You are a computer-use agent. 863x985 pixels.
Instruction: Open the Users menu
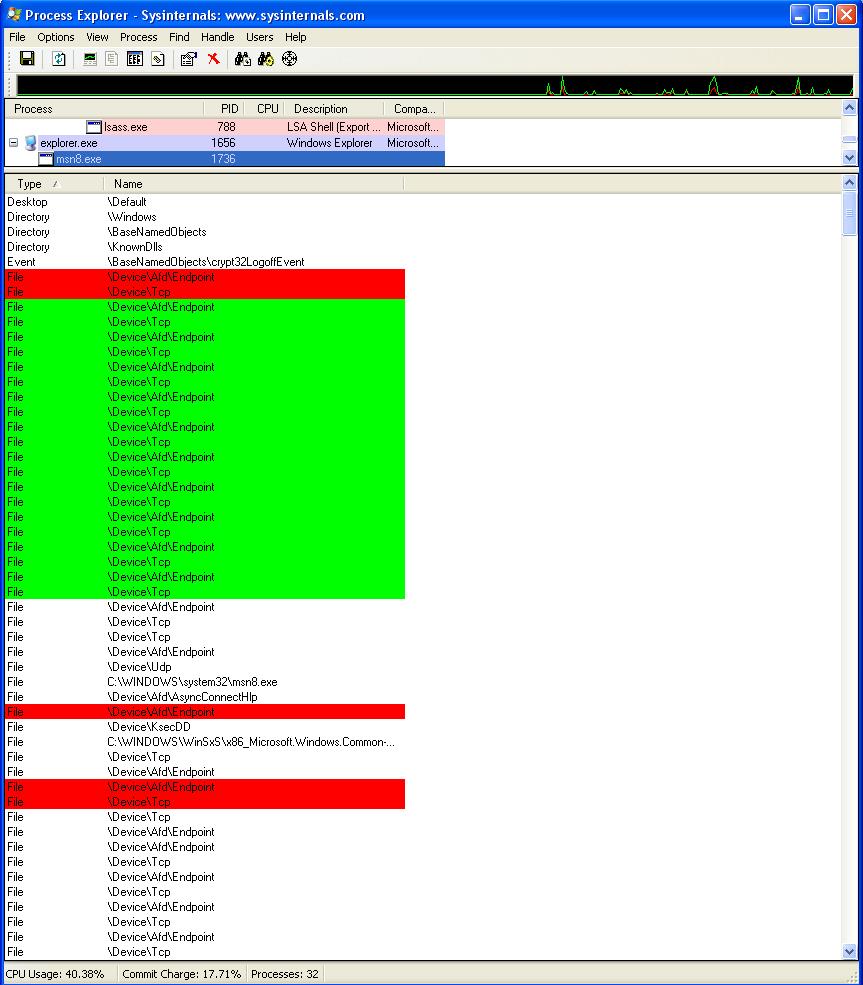point(259,37)
